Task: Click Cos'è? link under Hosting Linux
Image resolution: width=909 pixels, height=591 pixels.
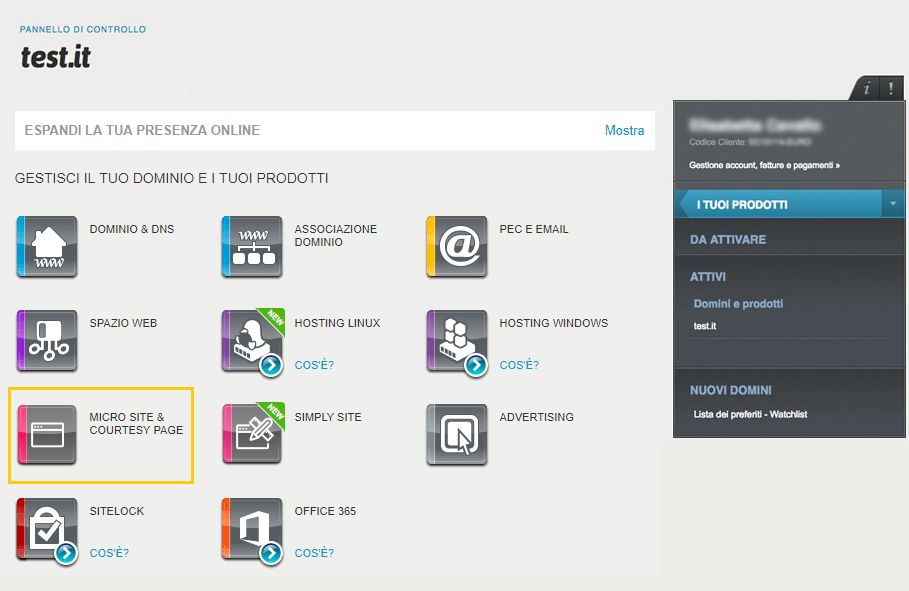Action: 314,365
